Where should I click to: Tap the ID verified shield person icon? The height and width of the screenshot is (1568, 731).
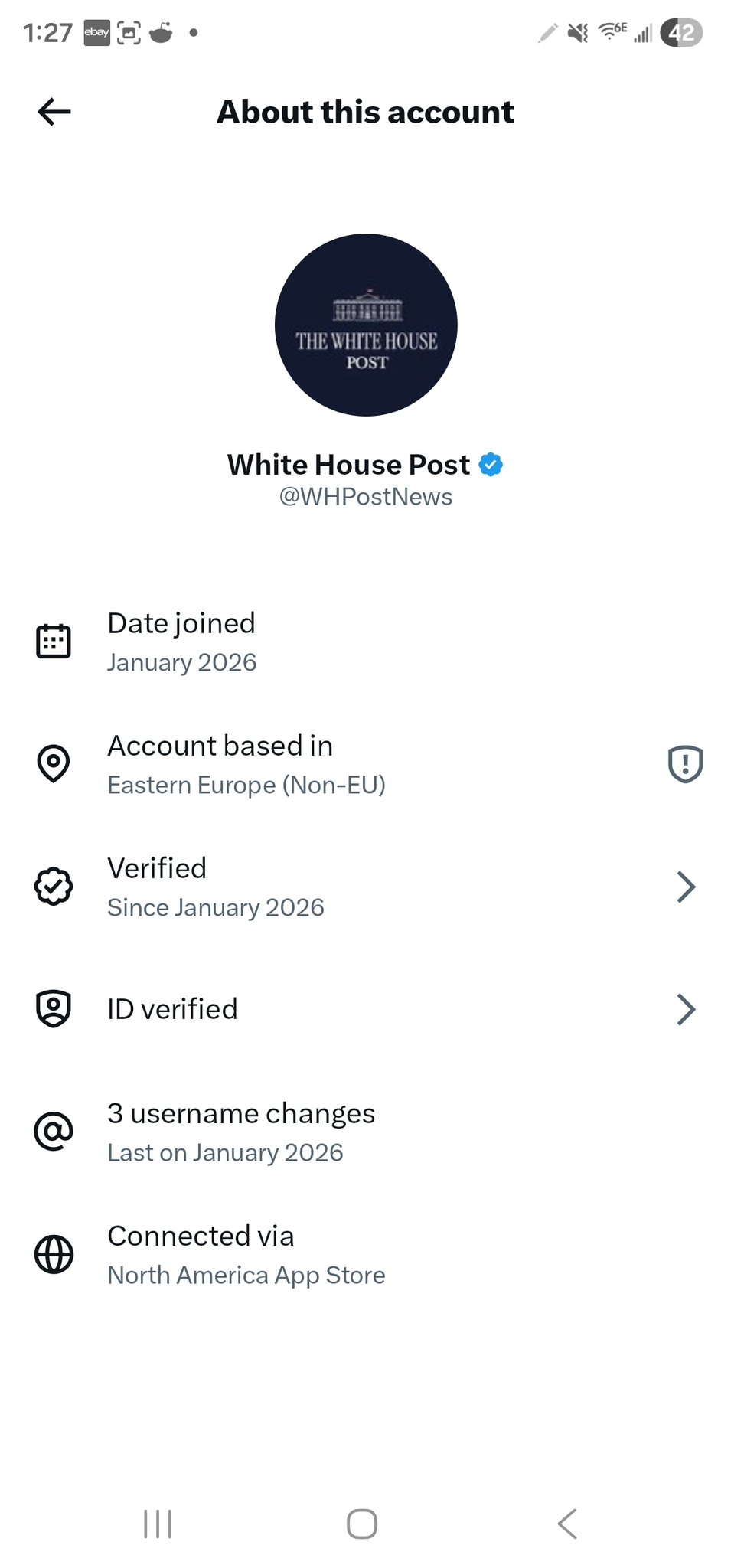point(54,1008)
